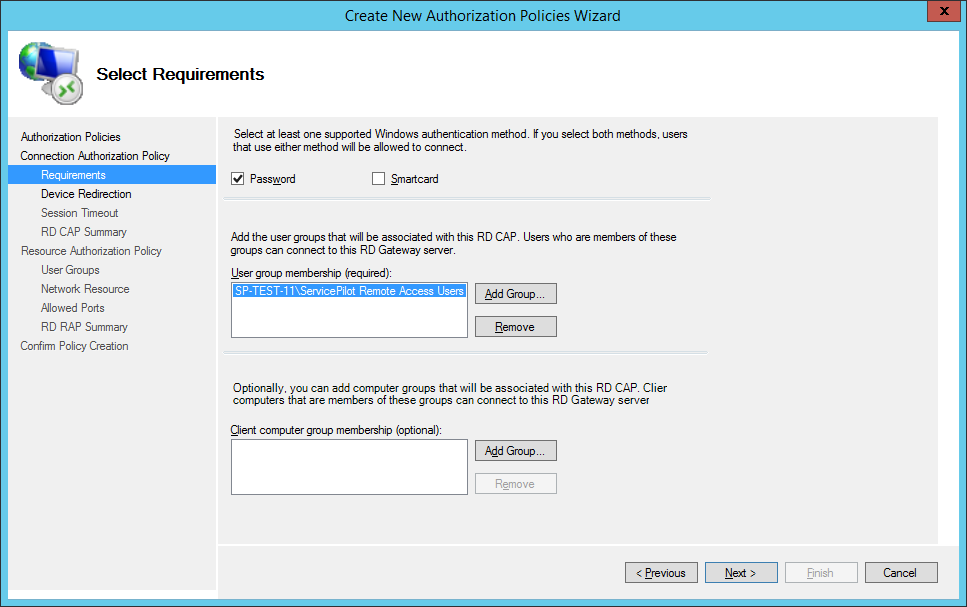This screenshot has width=967, height=607.
Task: Click the Network Resource step
Action: coord(85,289)
